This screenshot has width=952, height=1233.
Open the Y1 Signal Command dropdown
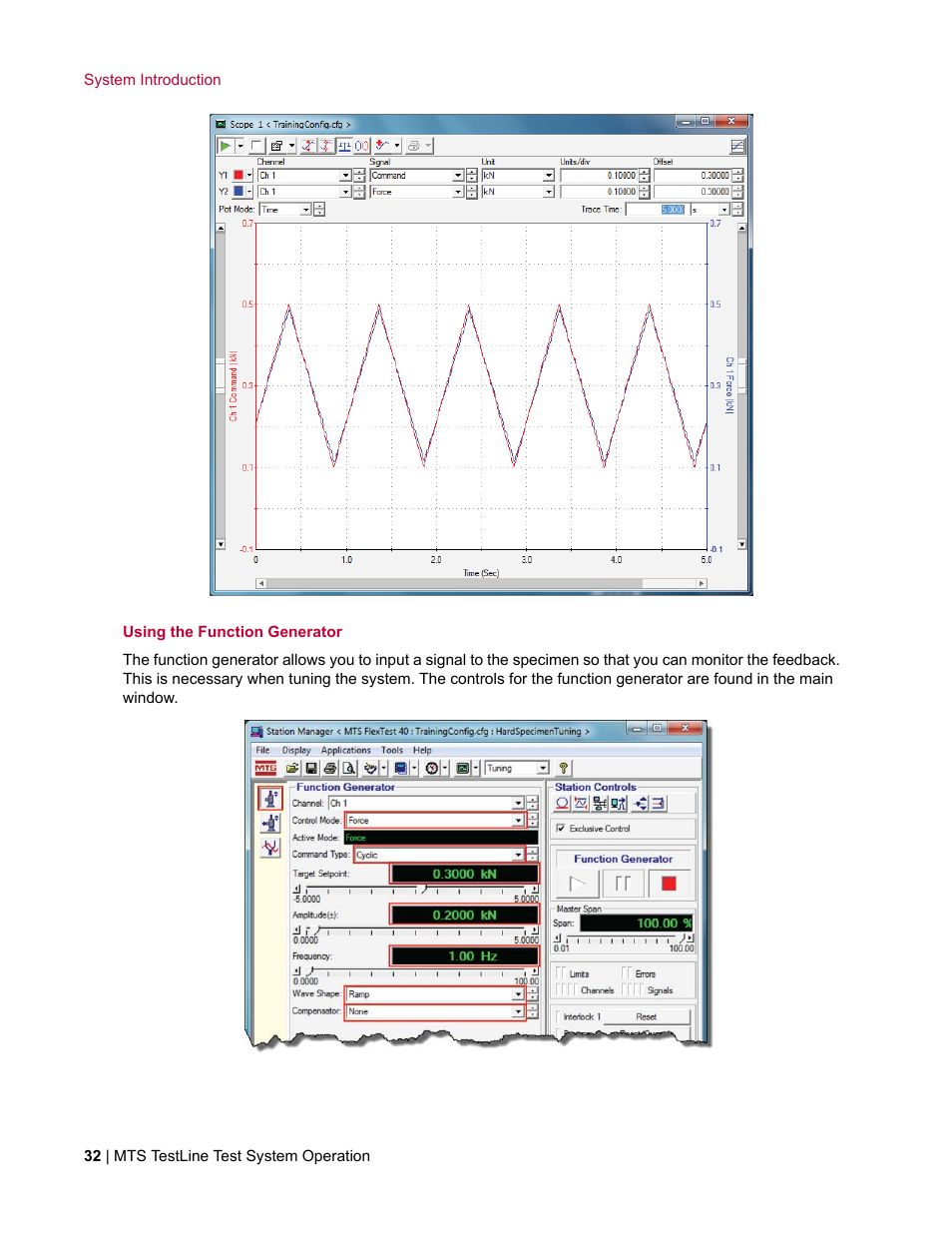(458, 176)
